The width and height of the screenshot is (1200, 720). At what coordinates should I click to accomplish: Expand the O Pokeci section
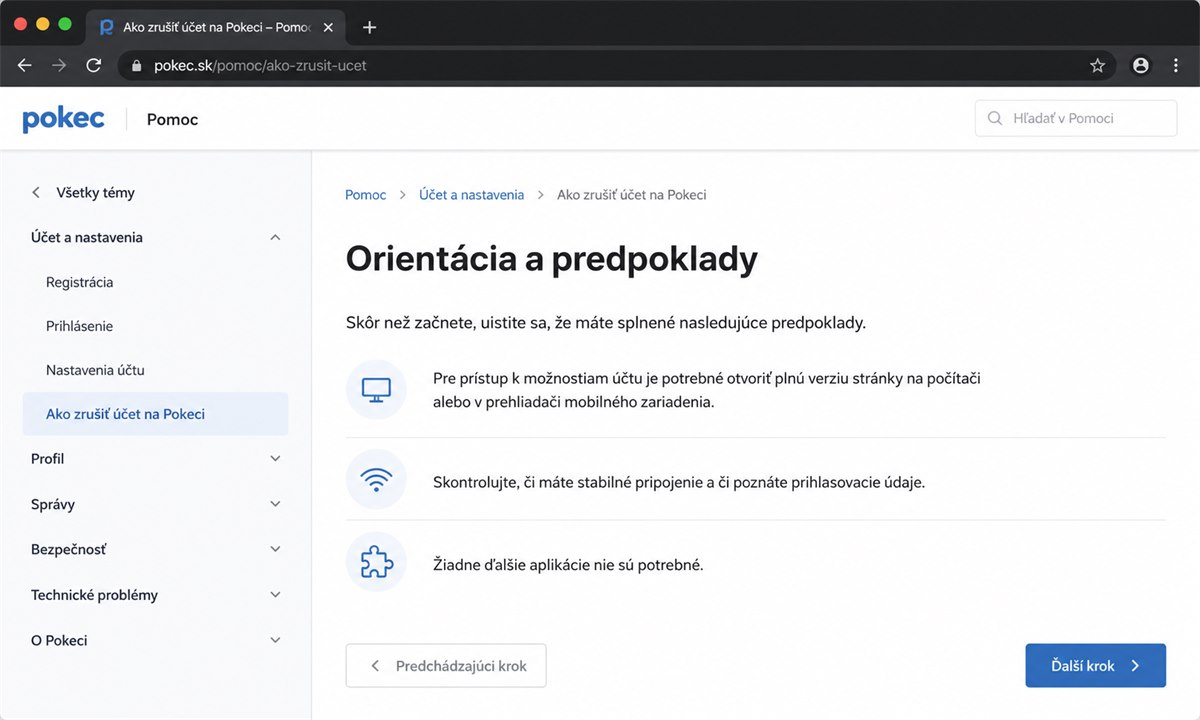tap(276, 640)
